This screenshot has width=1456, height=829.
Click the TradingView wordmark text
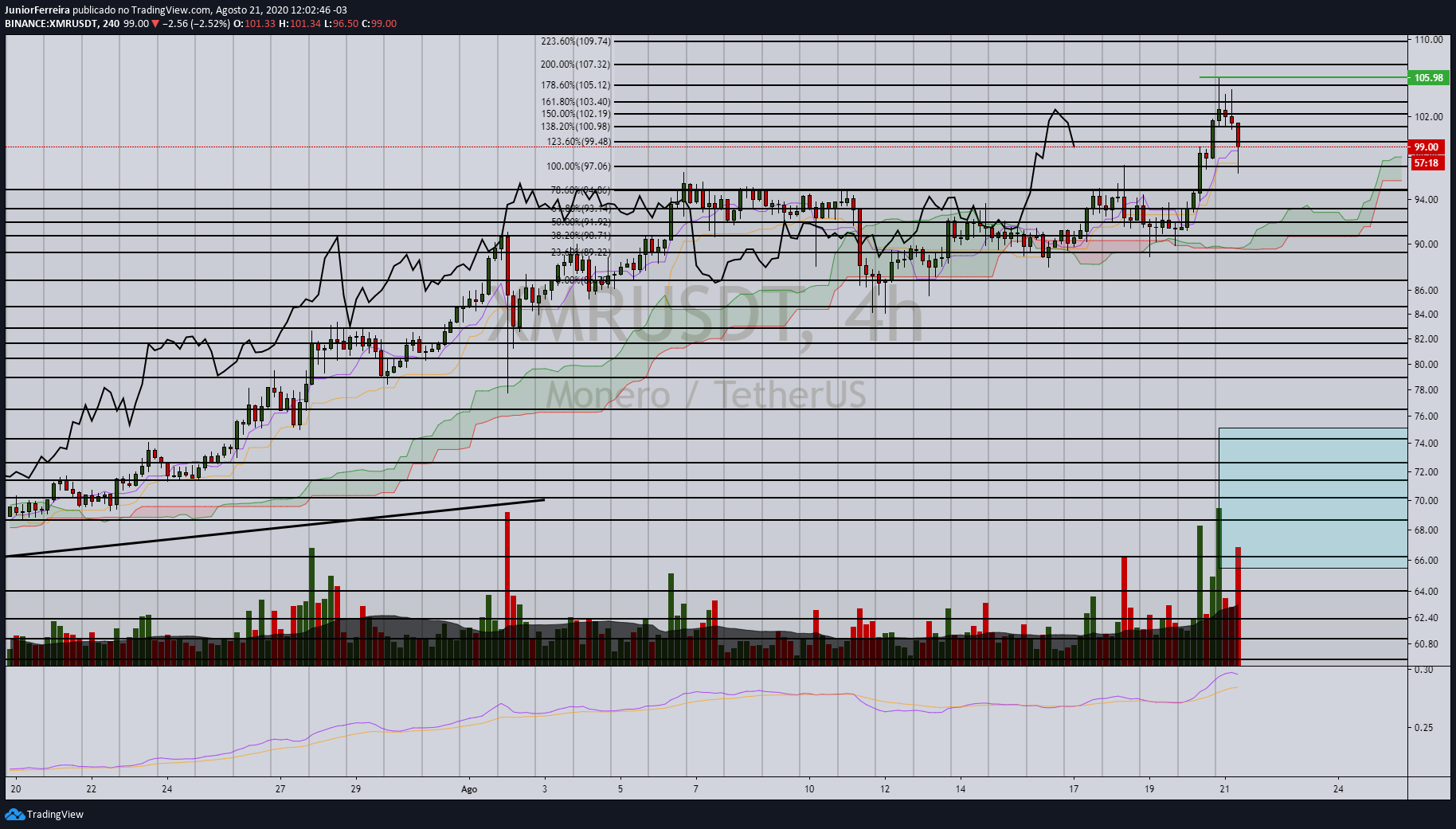(x=55, y=815)
